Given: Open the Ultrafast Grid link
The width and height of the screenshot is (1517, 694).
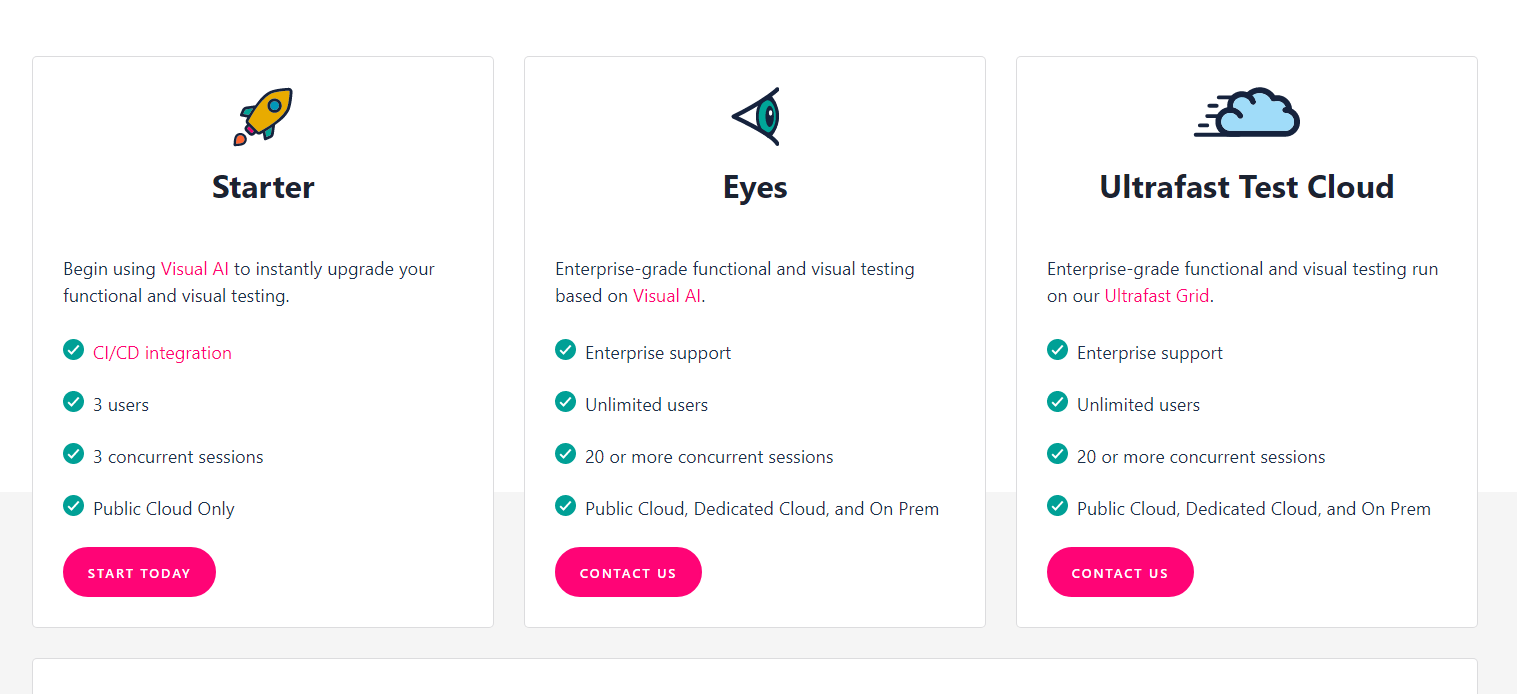Looking at the screenshot, I should click(x=1157, y=296).
